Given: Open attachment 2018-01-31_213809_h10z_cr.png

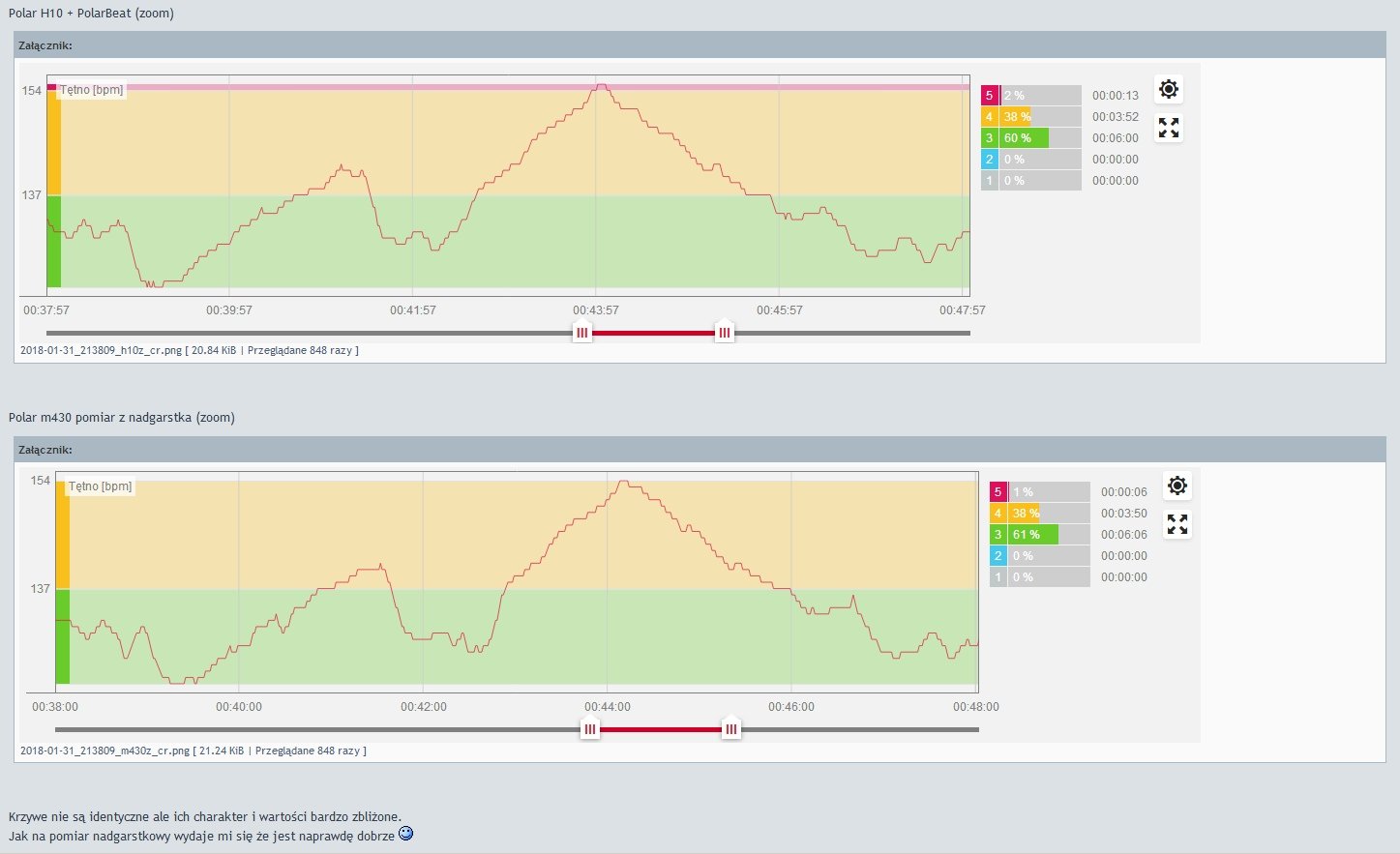Looking at the screenshot, I should click(x=101, y=351).
